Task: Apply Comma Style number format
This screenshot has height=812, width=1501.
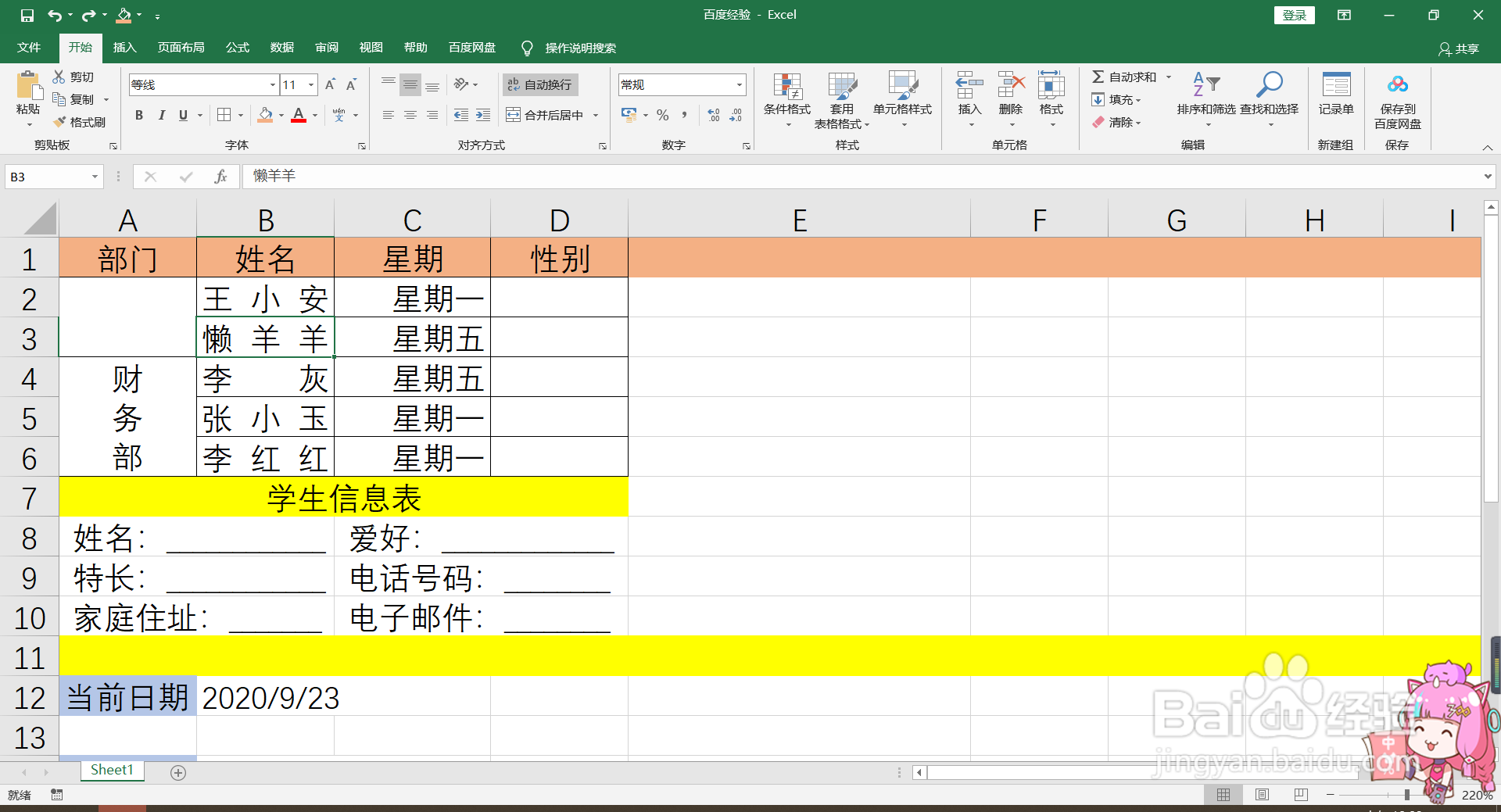Action: pos(685,115)
